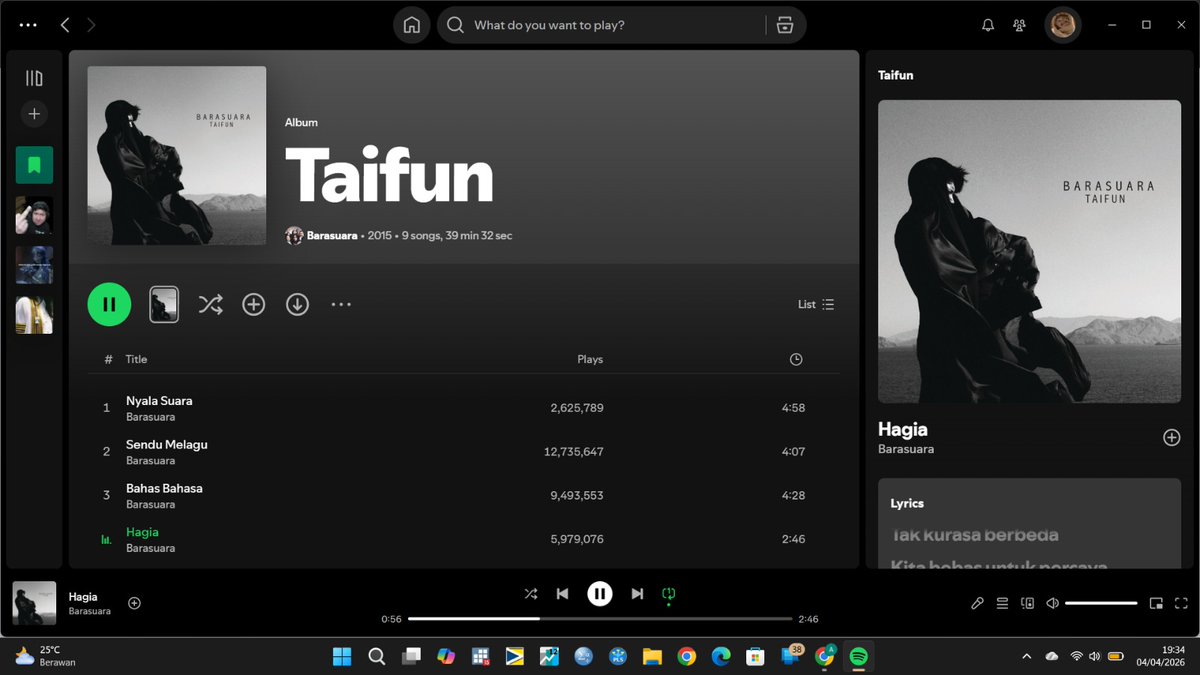Open the What's New notifications bell
This screenshot has width=1200, height=675.
tap(988, 25)
